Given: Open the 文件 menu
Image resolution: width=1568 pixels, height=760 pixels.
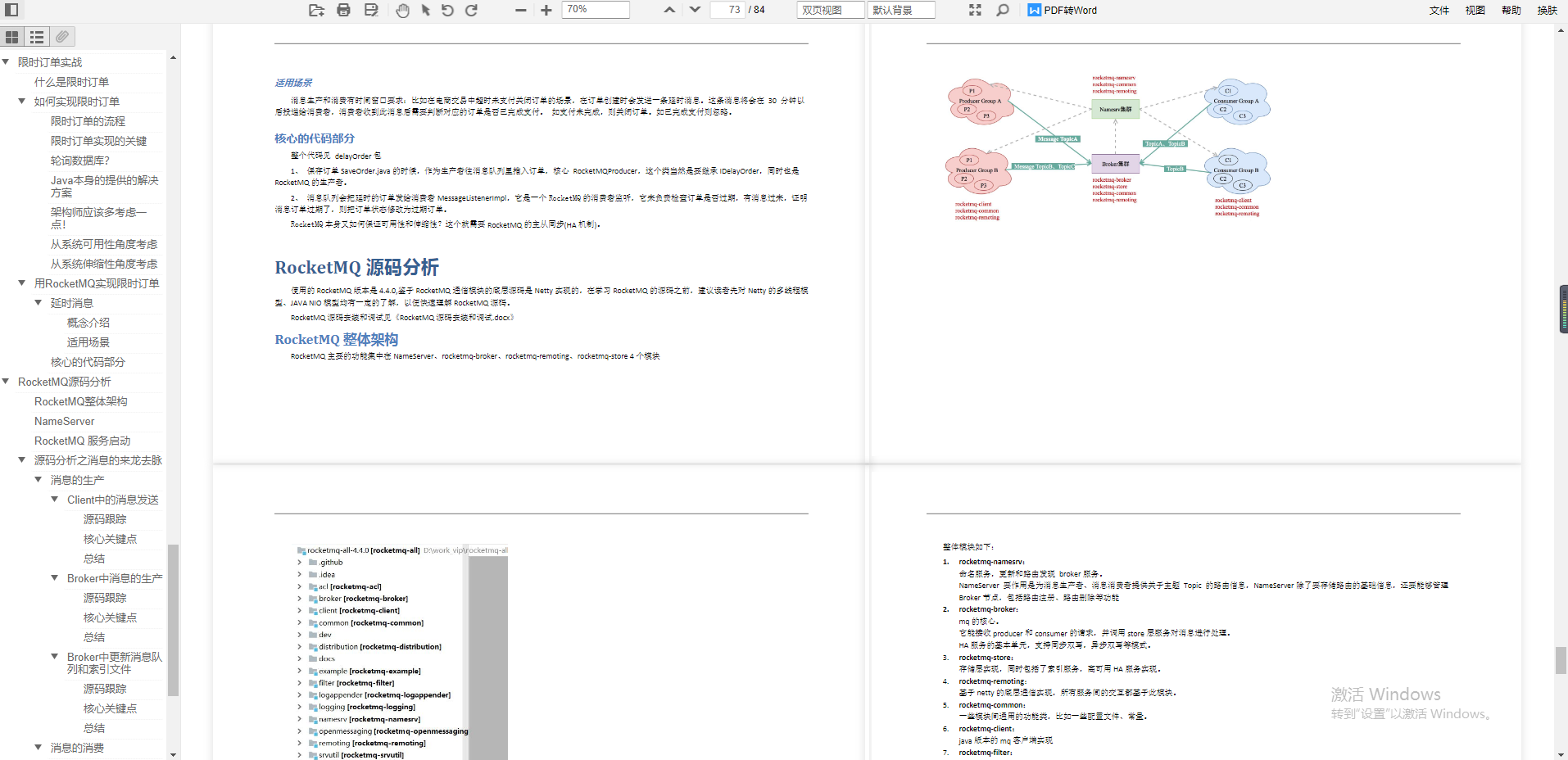Looking at the screenshot, I should [x=1439, y=10].
